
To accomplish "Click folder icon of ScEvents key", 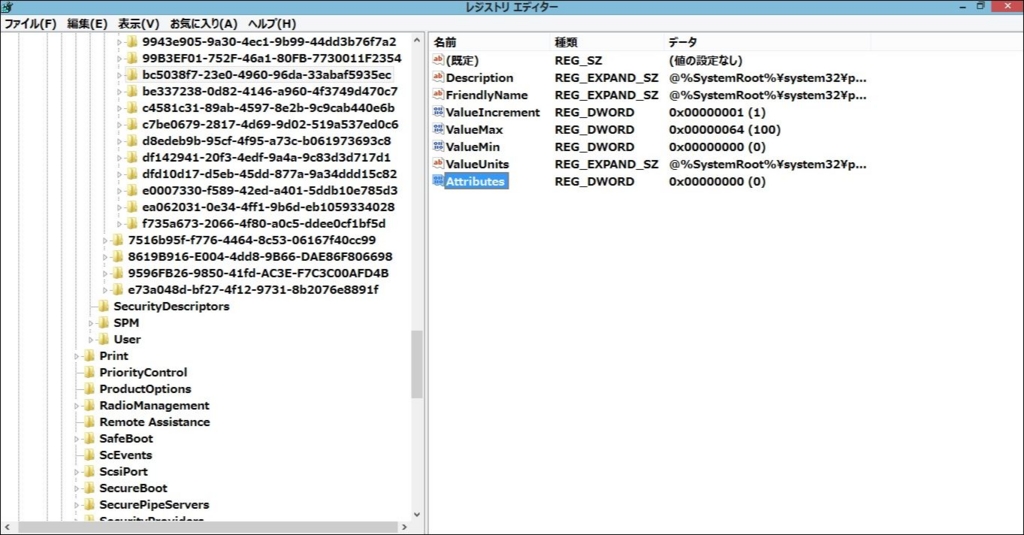I will click(x=89, y=455).
